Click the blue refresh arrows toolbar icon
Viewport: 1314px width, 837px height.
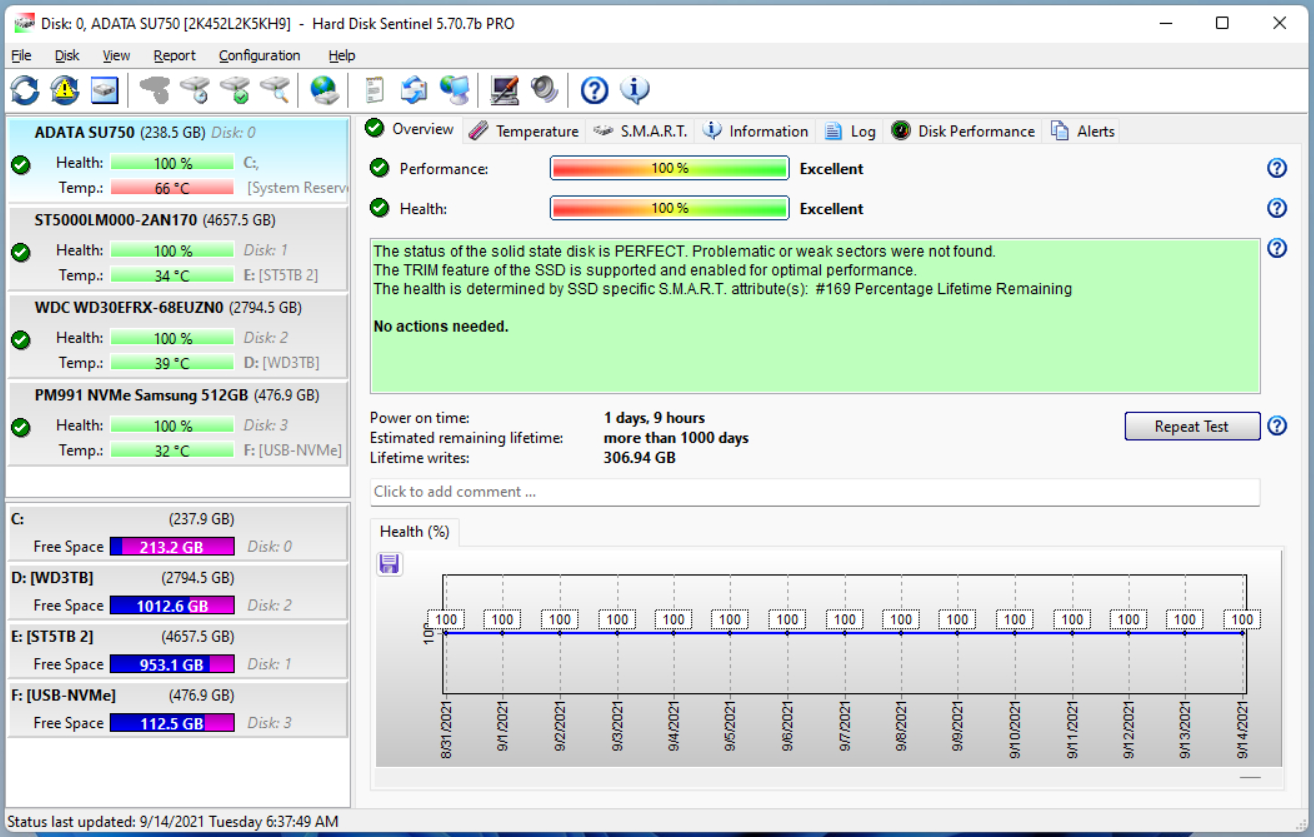tap(25, 90)
